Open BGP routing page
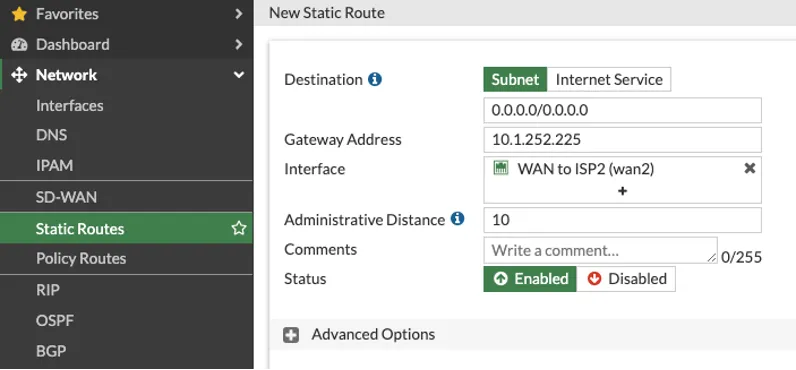 coord(51,351)
